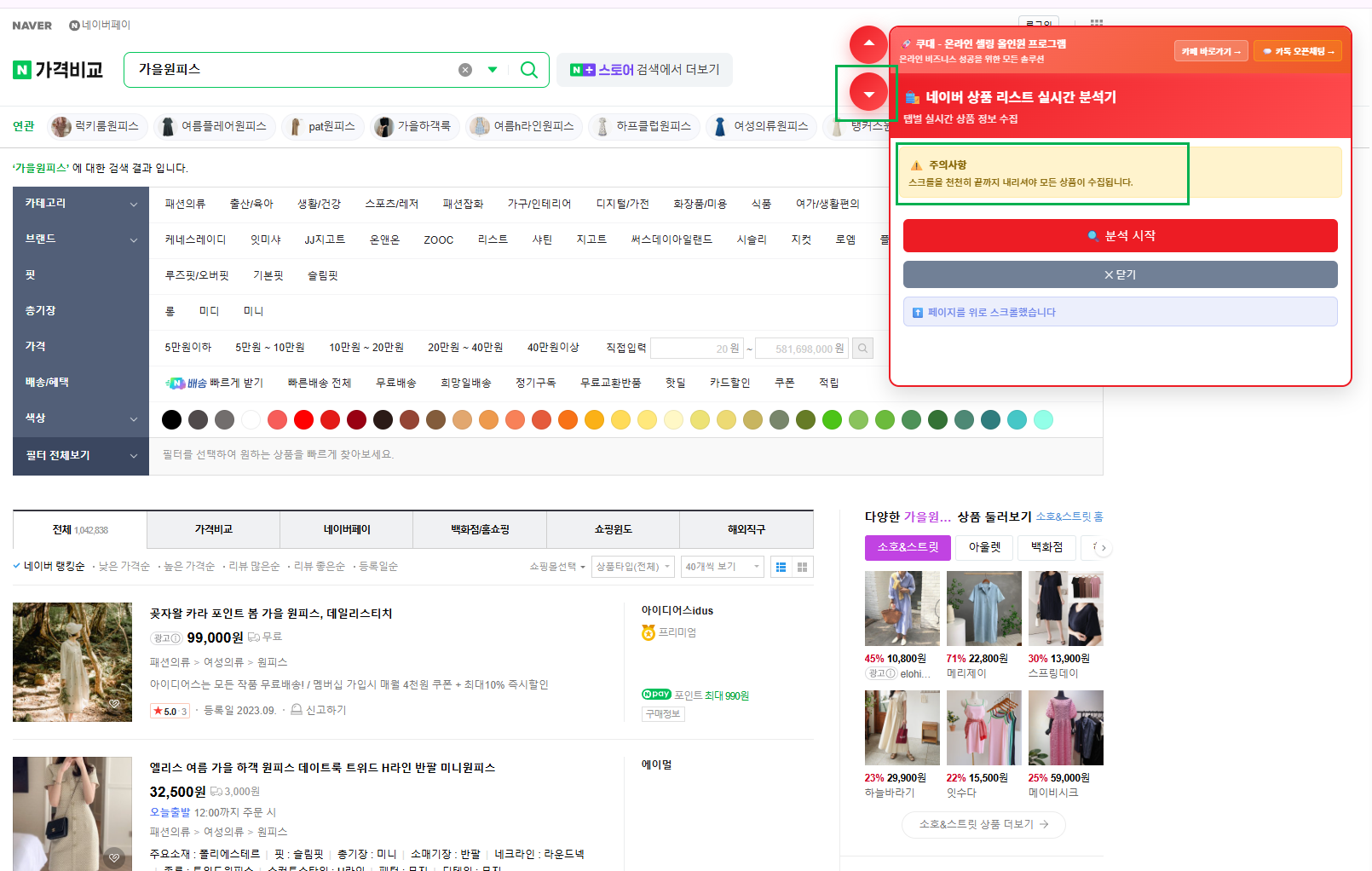Image resolution: width=1372 pixels, height=871 pixels.
Task: Click the Npay 포인트 badge
Action: coord(656,695)
